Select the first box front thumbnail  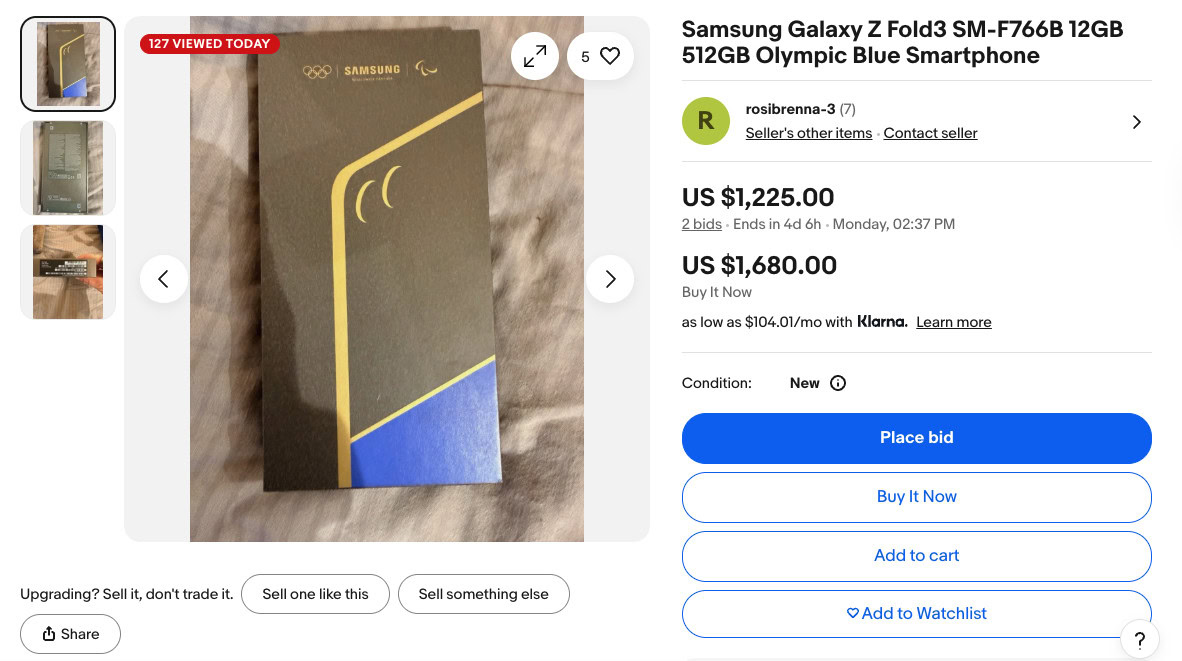68,64
